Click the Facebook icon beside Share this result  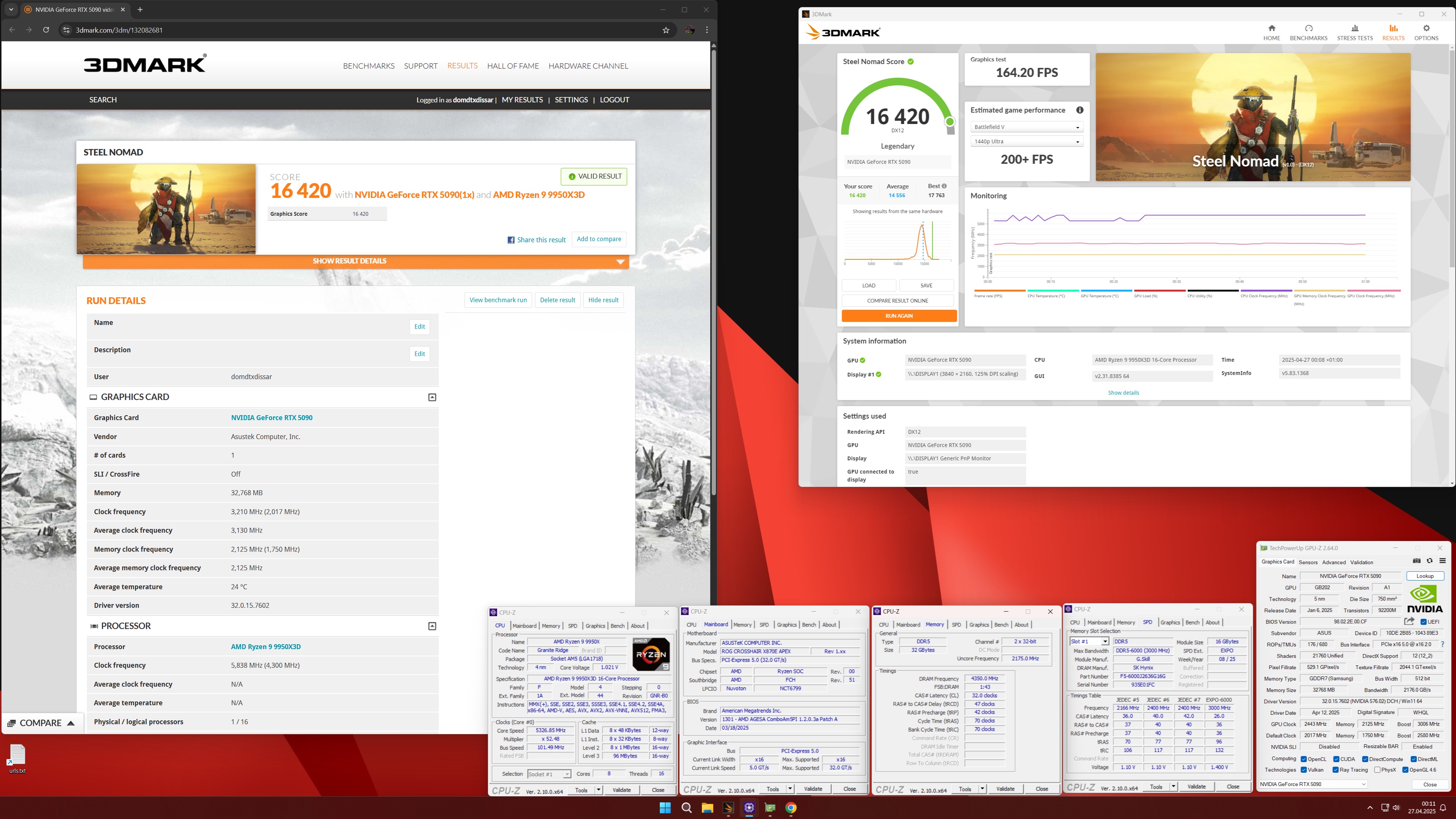tap(511, 240)
